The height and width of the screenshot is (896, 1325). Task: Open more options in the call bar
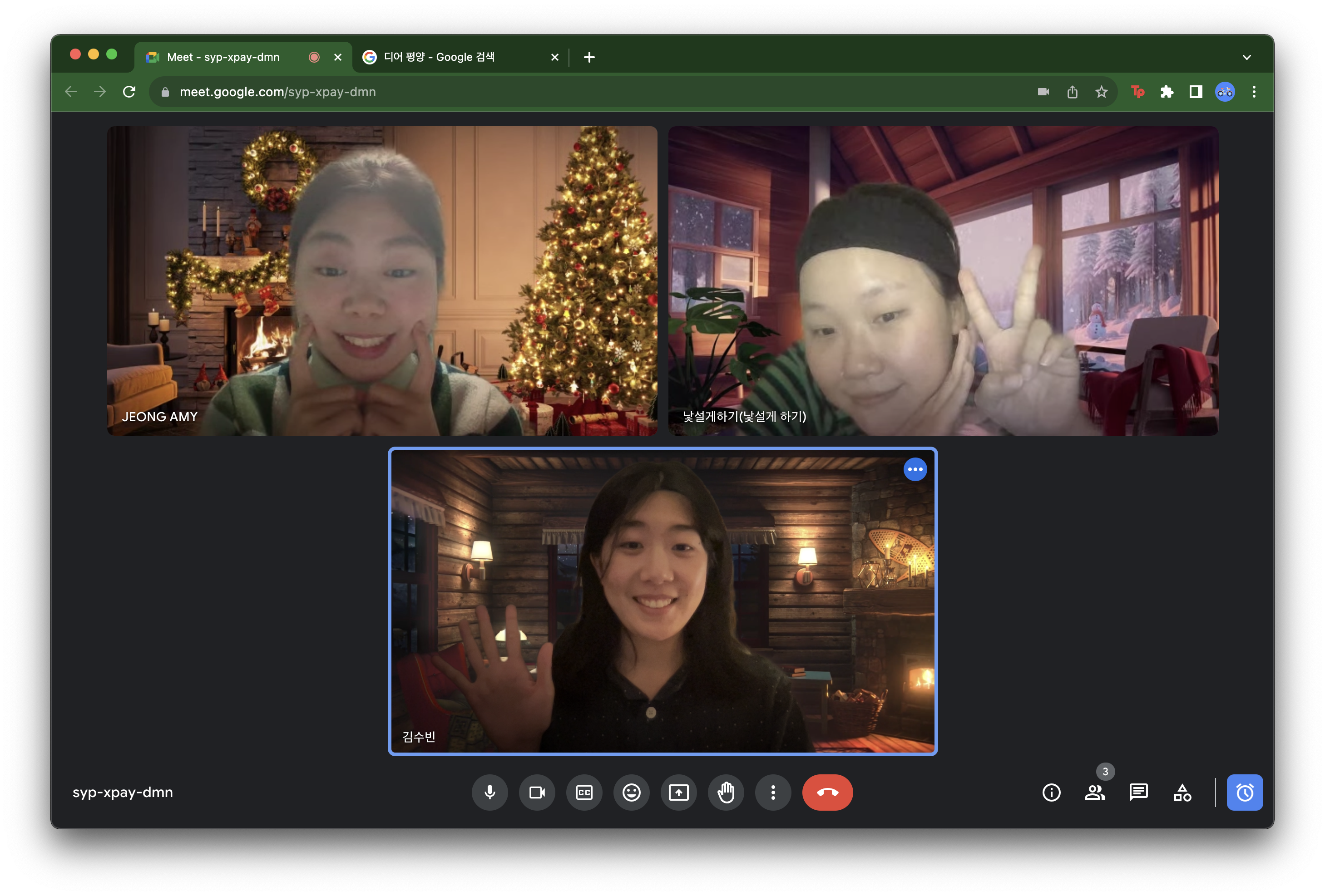(772, 792)
